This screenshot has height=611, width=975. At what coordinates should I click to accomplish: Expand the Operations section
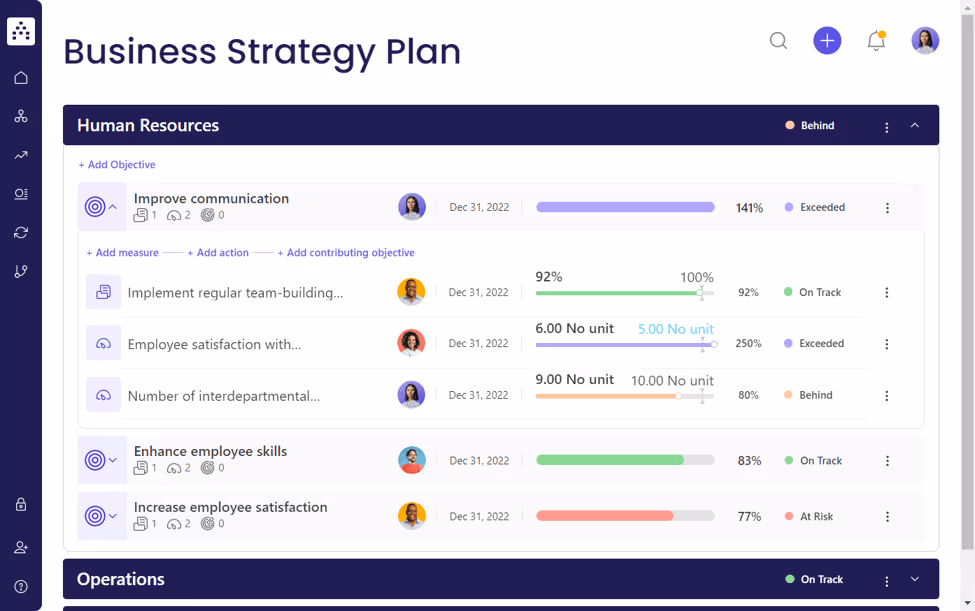914,579
